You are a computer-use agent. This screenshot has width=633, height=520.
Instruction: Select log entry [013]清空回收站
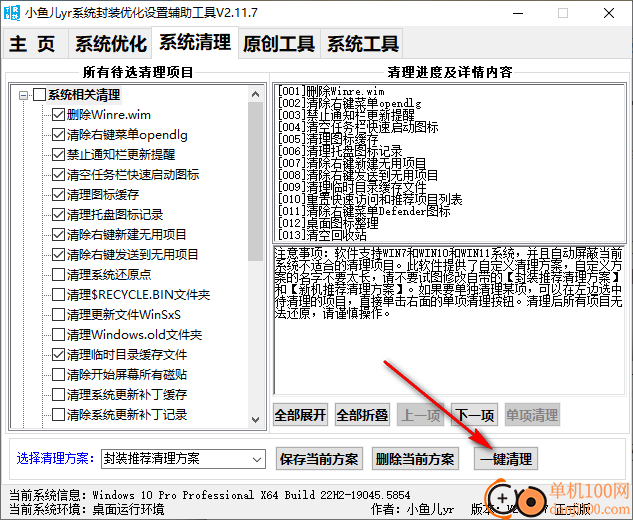click(x=322, y=235)
